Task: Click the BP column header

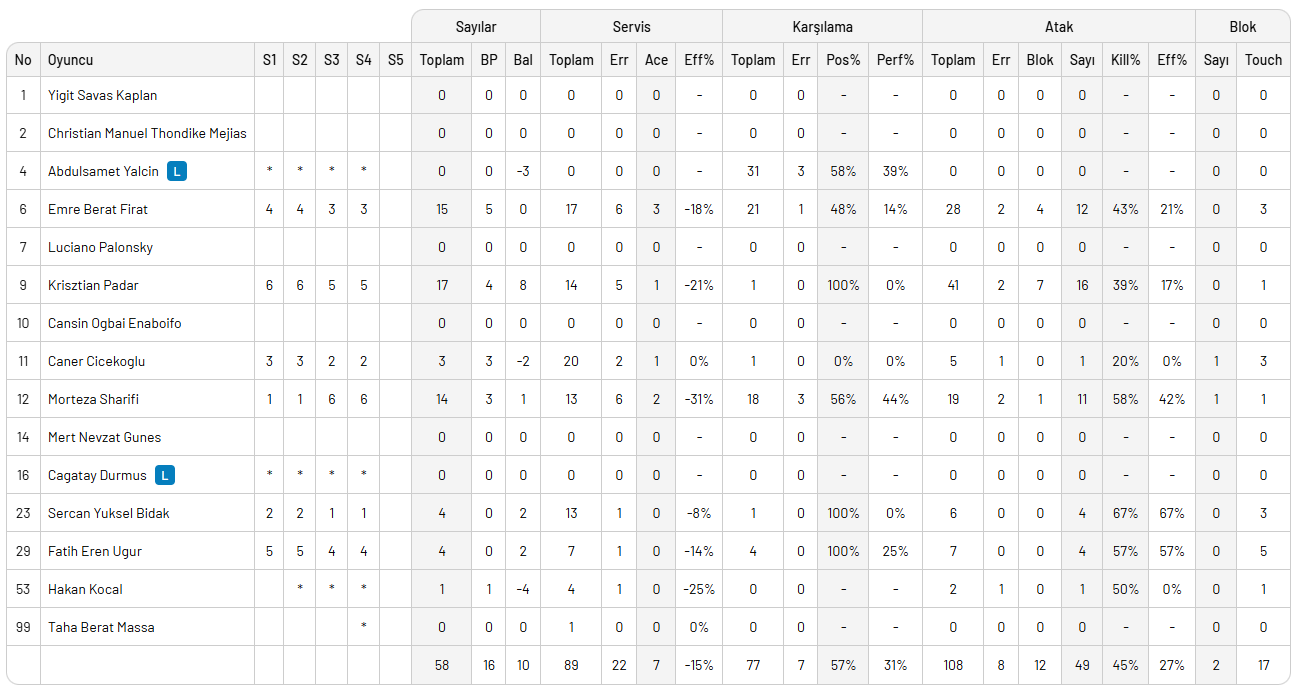Action: [489, 60]
